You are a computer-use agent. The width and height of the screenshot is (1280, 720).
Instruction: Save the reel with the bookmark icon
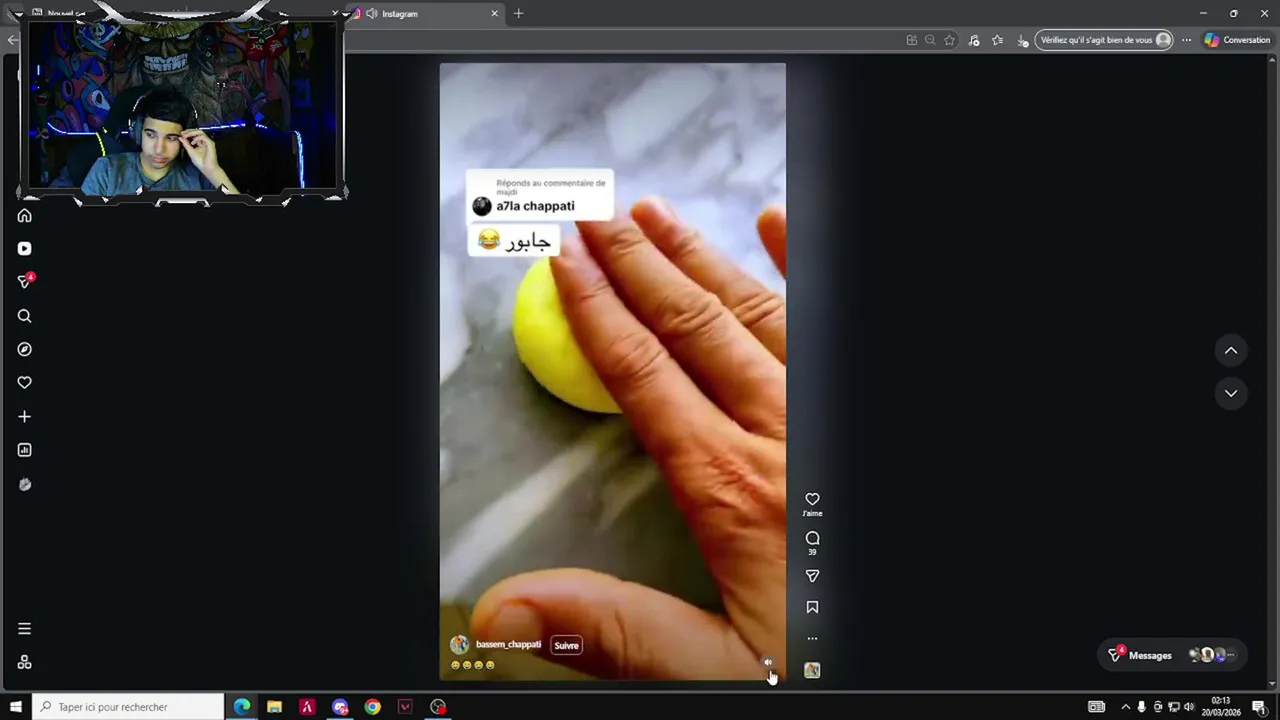812,607
